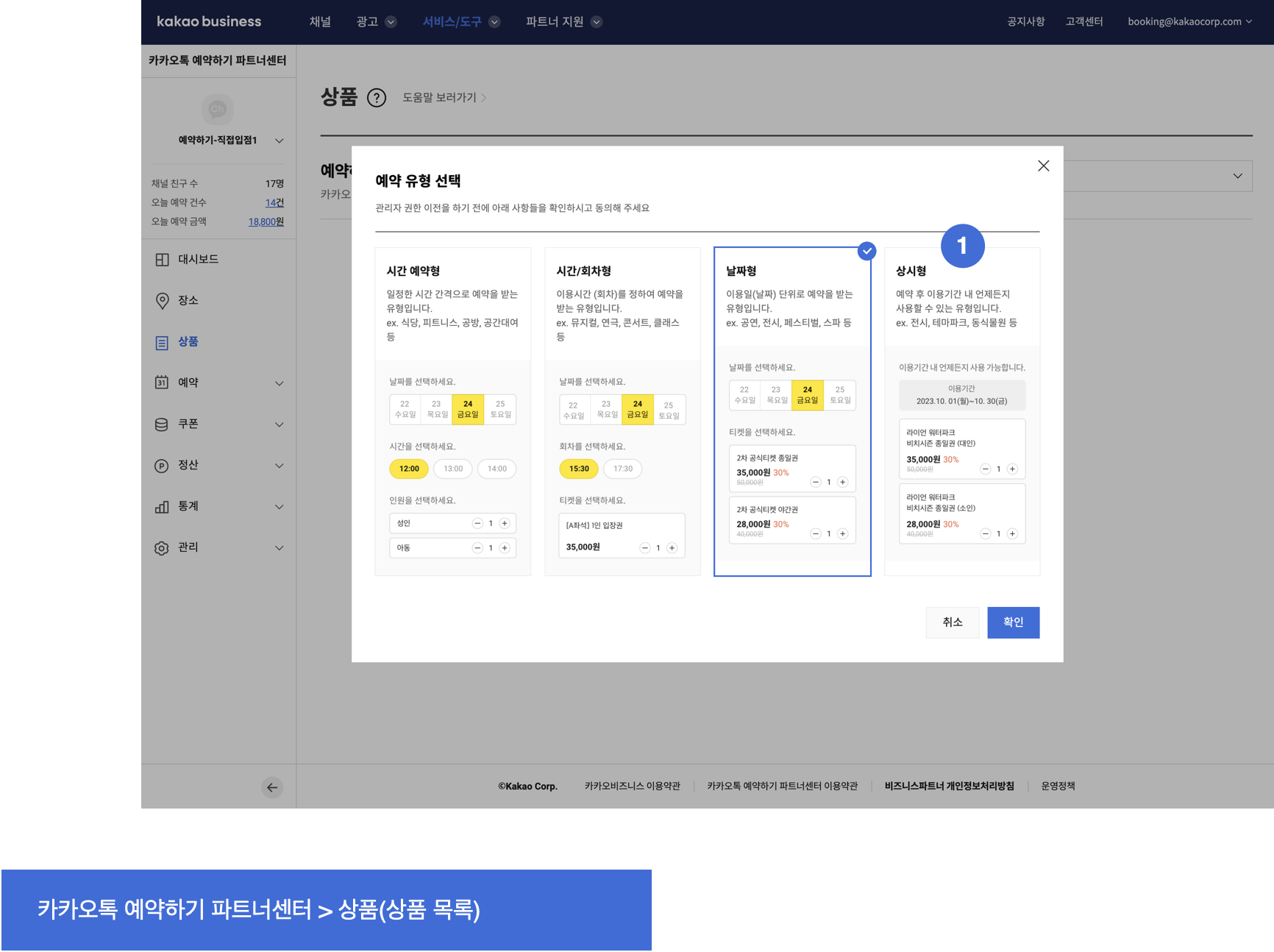Open the 파트너 지원 top menu
This screenshot has height=952, width=1274.
click(x=563, y=22)
